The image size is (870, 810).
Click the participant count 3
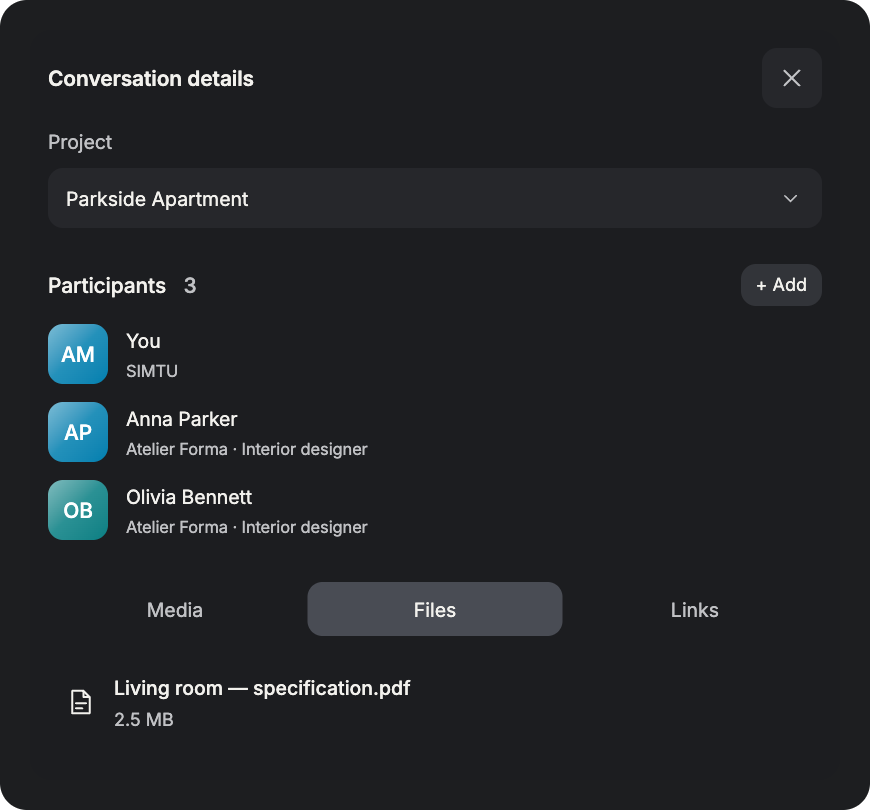190,286
